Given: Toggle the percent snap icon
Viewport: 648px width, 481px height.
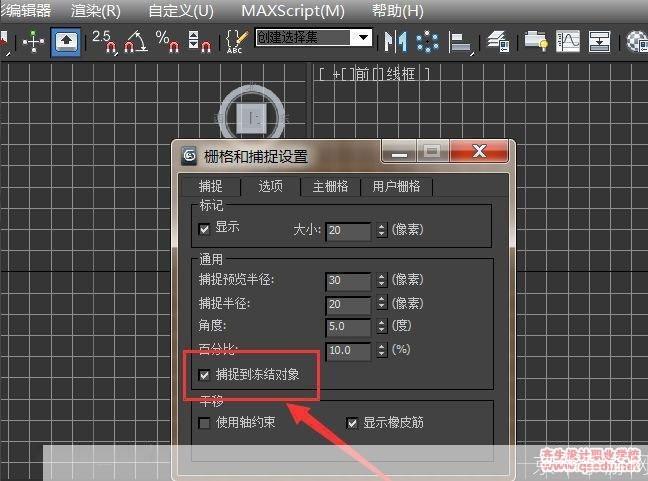Looking at the screenshot, I should (x=167, y=41).
